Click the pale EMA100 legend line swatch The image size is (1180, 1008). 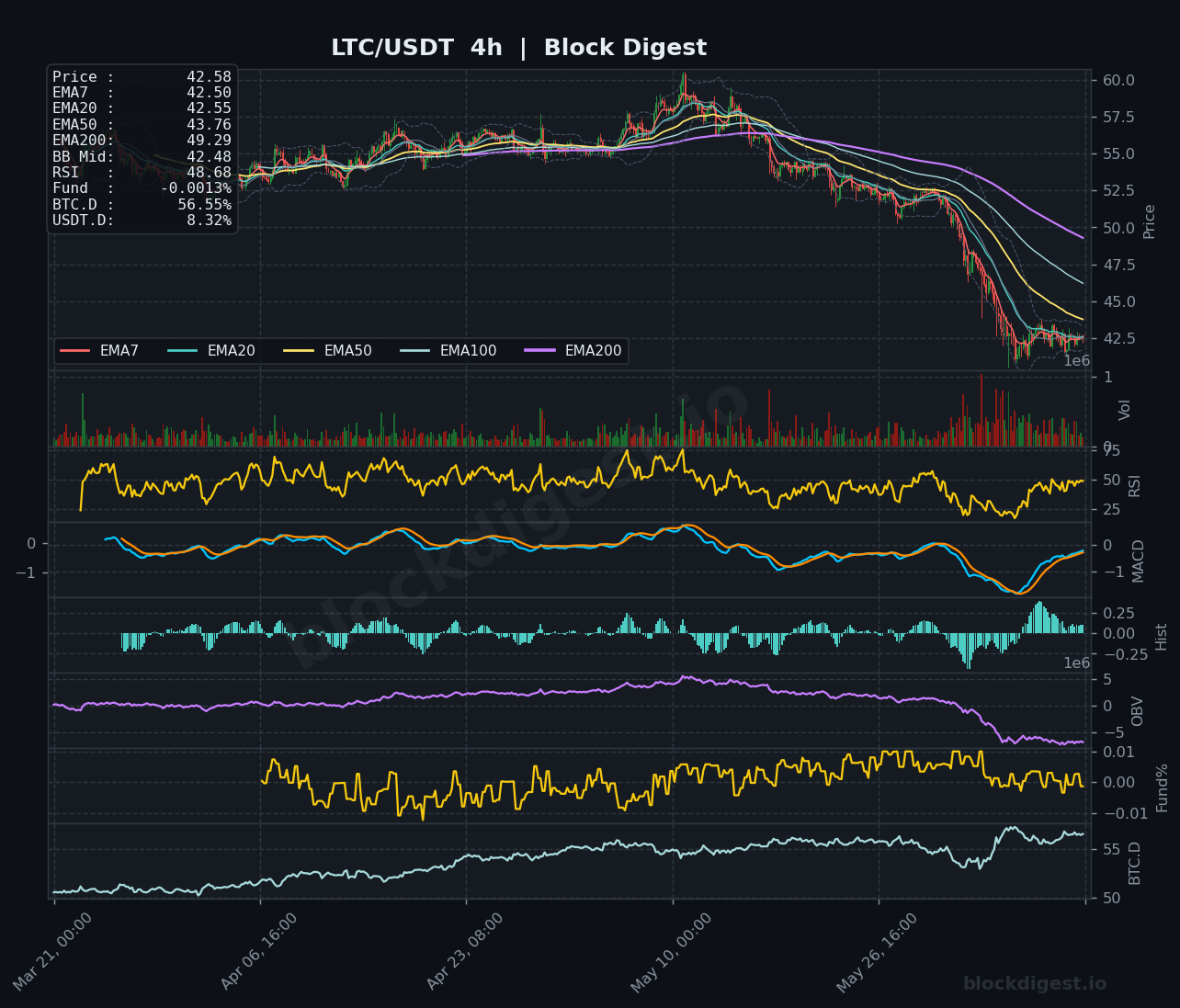tap(415, 351)
